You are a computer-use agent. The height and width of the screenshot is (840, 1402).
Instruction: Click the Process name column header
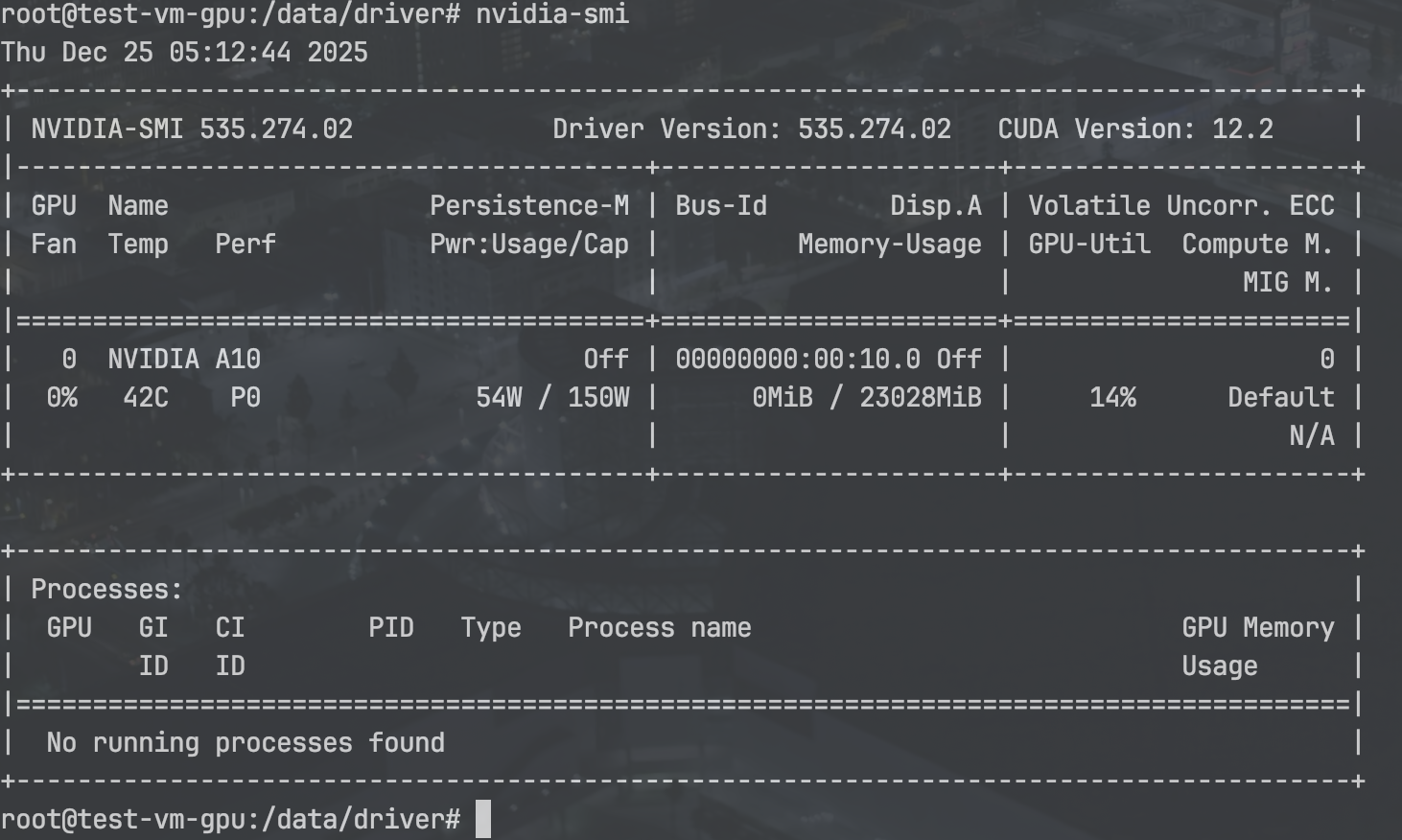coord(660,628)
